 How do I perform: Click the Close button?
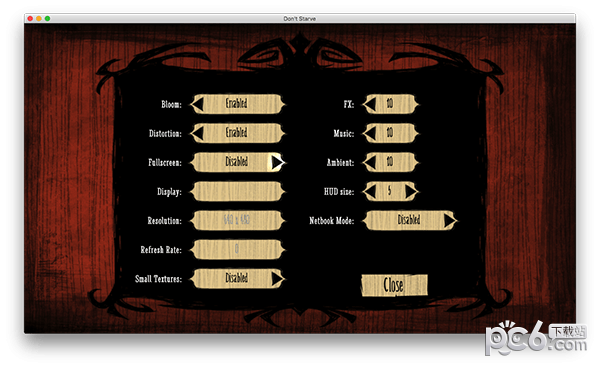click(x=395, y=285)
